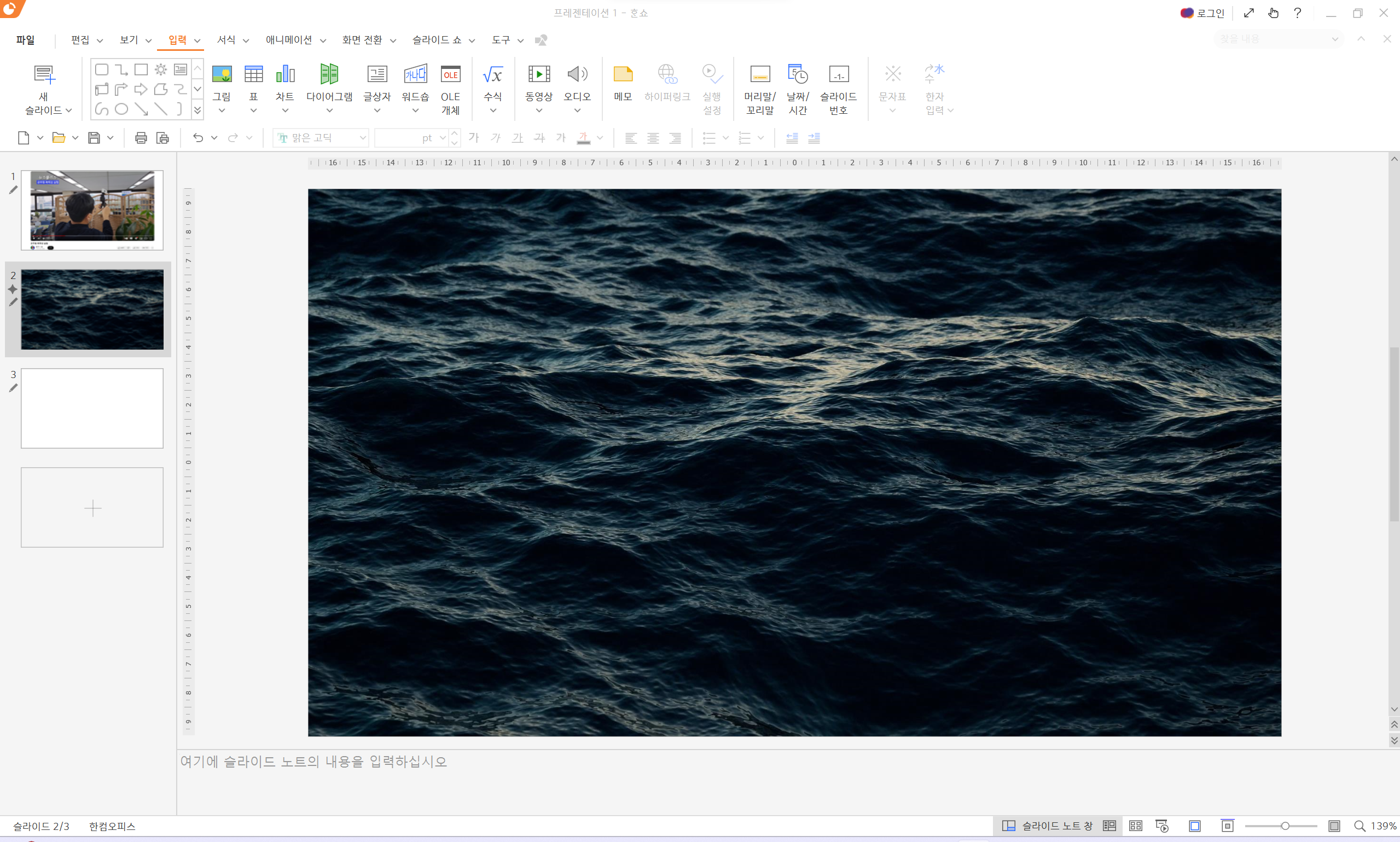
Task: Expand the shapes gallery more arrow
Action: (x=197, y=110)
